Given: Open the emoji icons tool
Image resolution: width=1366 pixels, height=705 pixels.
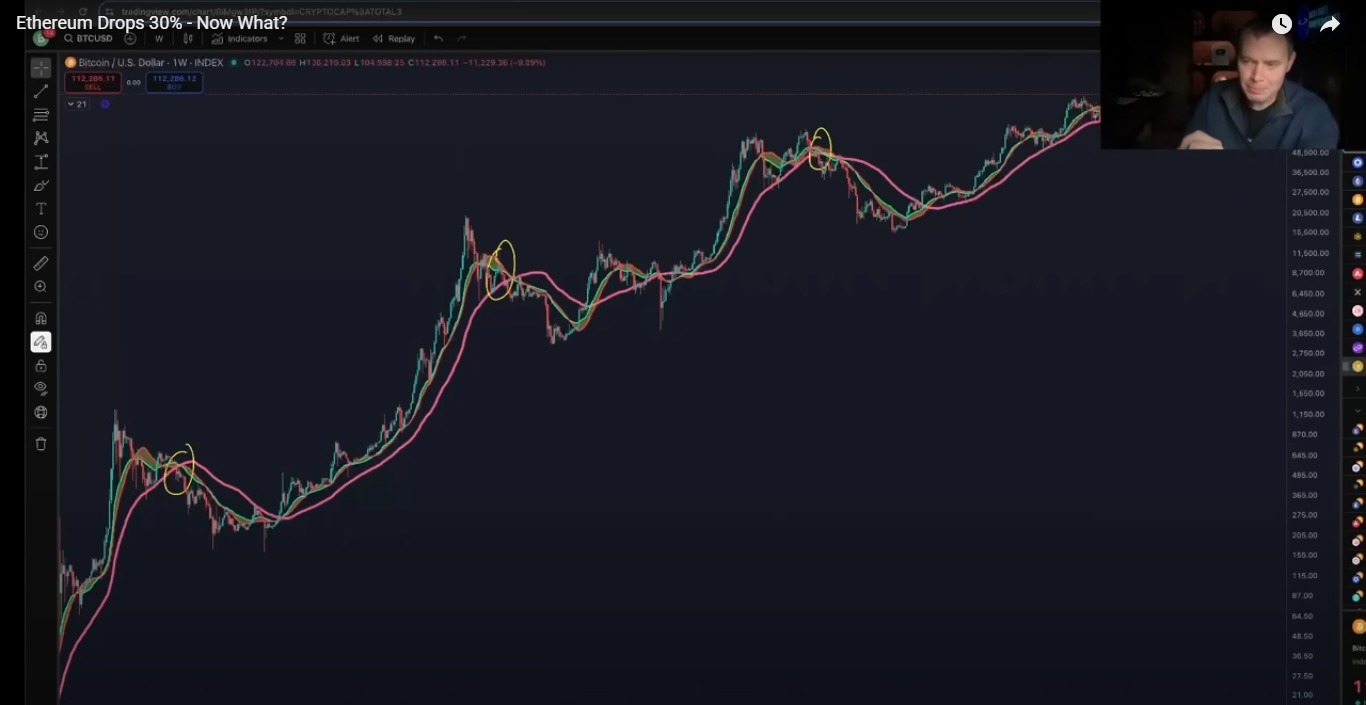Looking at the screenshot, I should [x=41, y=232].
